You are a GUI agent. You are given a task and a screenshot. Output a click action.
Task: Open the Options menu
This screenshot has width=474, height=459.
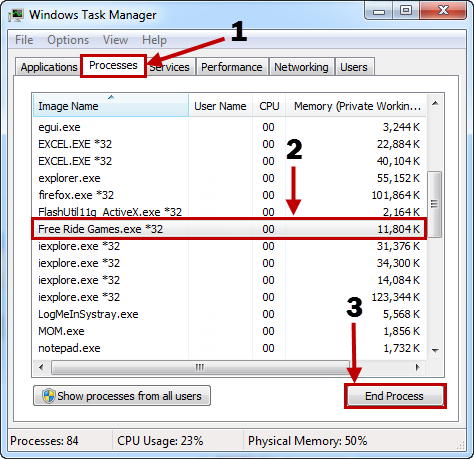tap(68, 40)
